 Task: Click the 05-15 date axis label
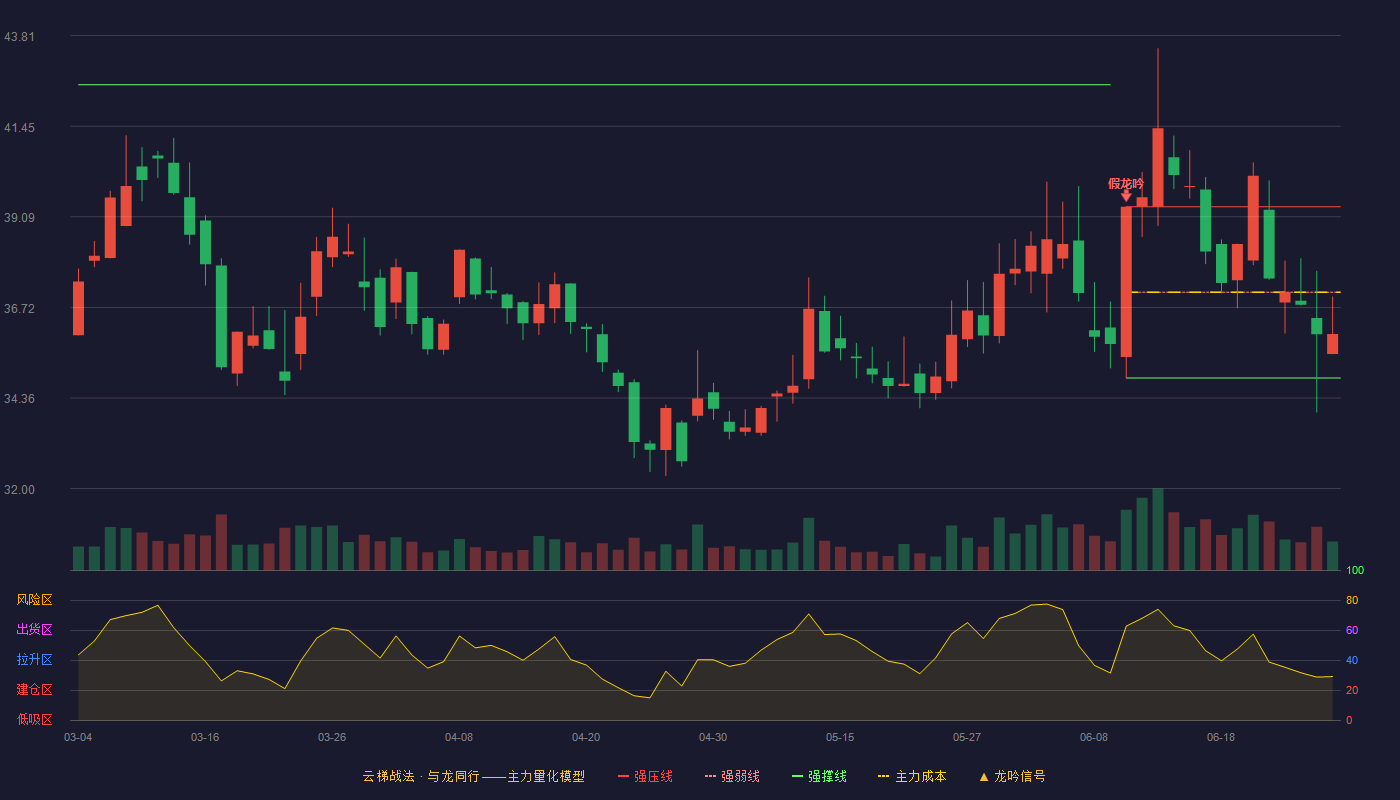(x=840, y=737)
